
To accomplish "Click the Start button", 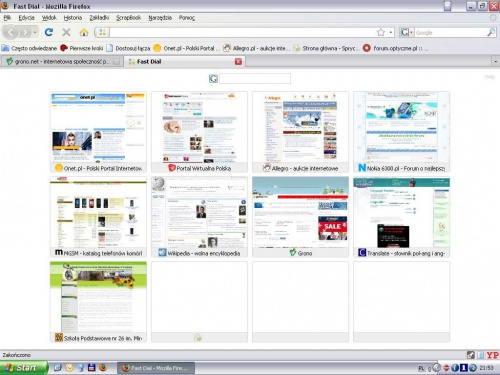I will [x=23, y=368].
